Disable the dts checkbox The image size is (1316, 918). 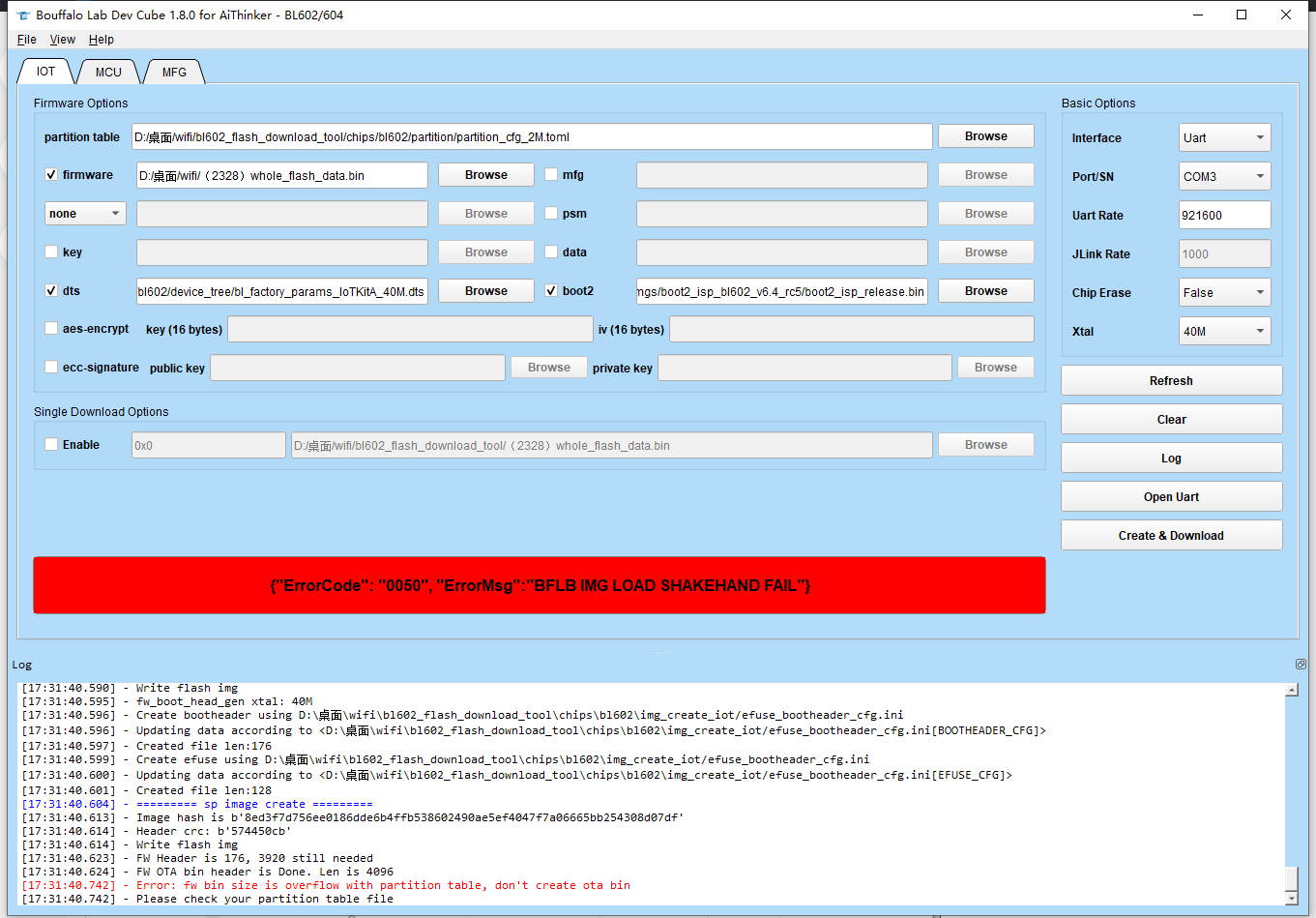50,290
